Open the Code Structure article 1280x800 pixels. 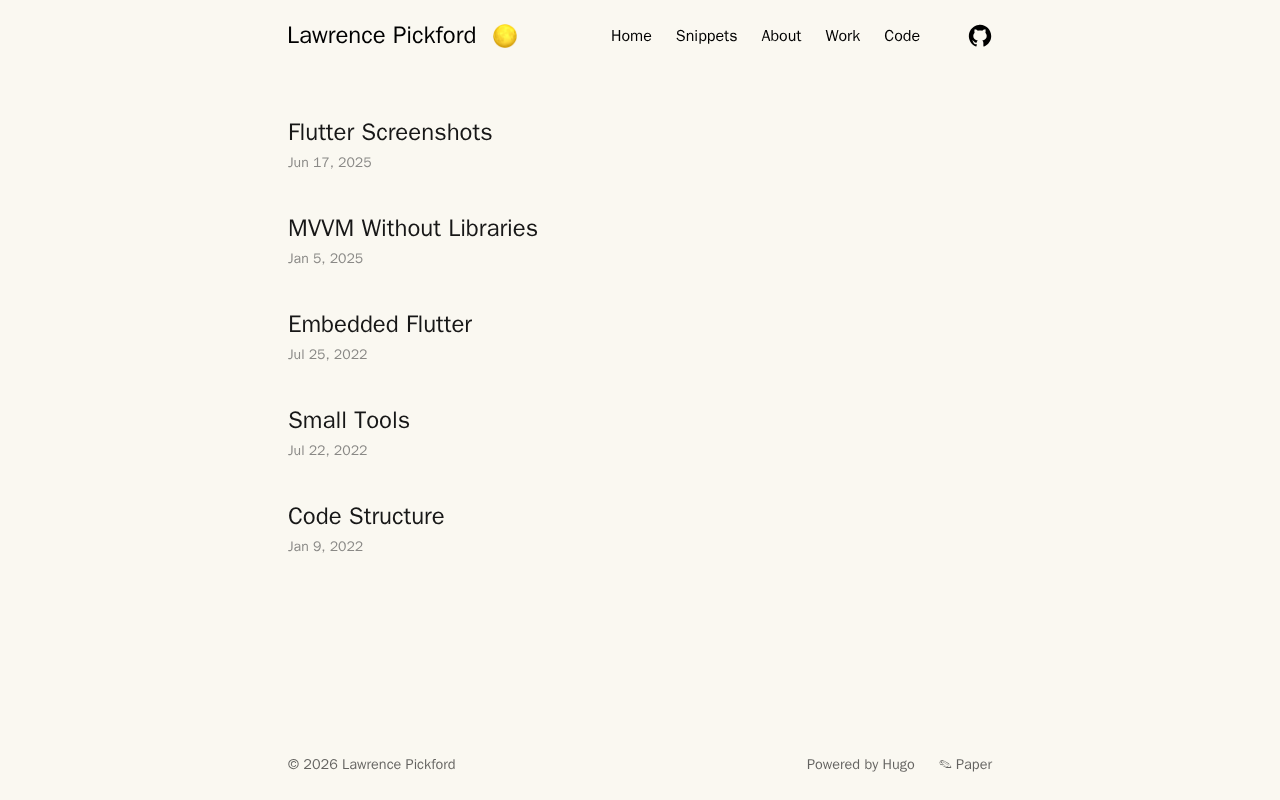pyautogui.click(x=366, y=516)
